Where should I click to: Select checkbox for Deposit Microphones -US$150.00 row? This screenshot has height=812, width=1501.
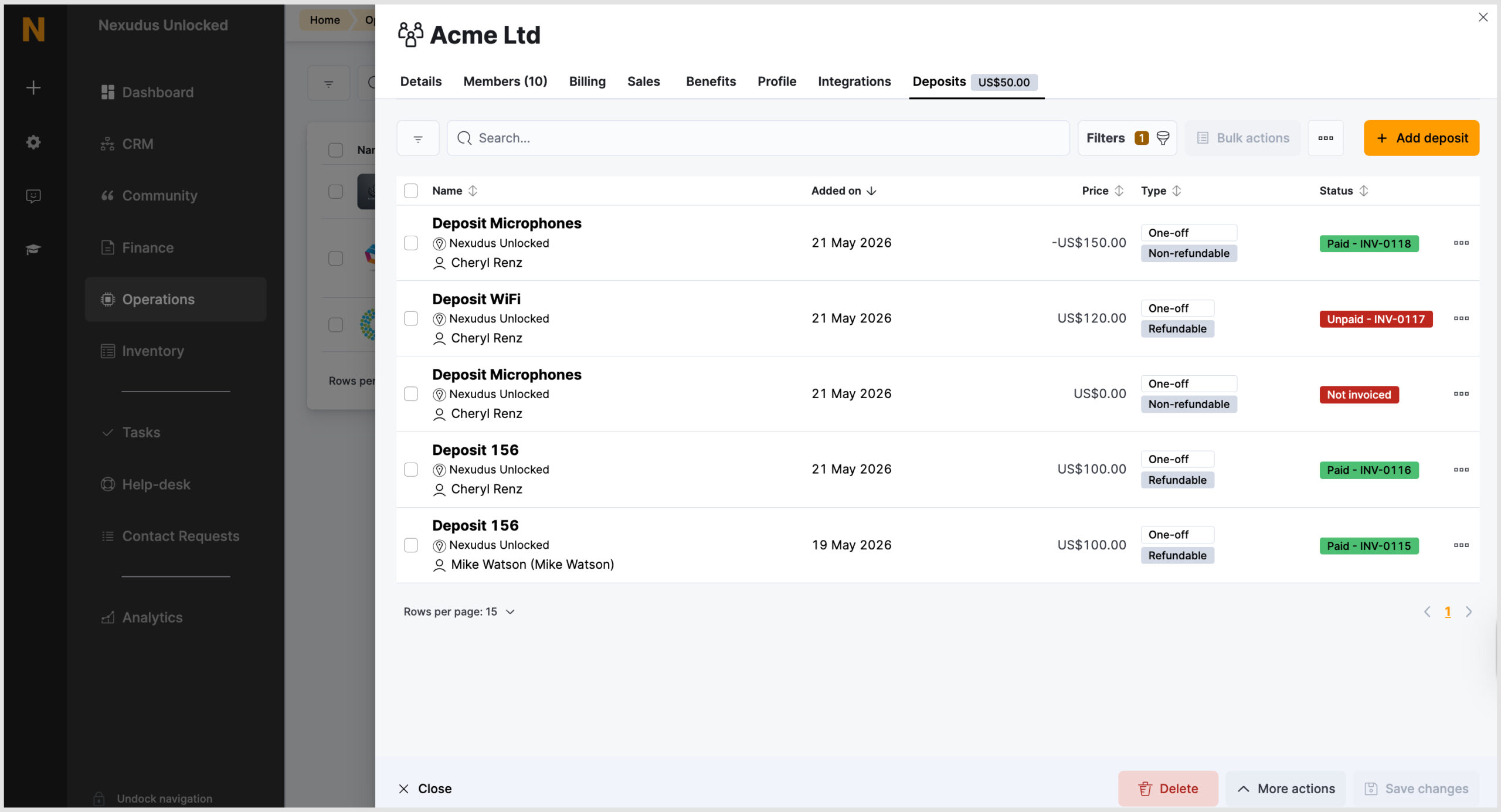coord(411,243)
